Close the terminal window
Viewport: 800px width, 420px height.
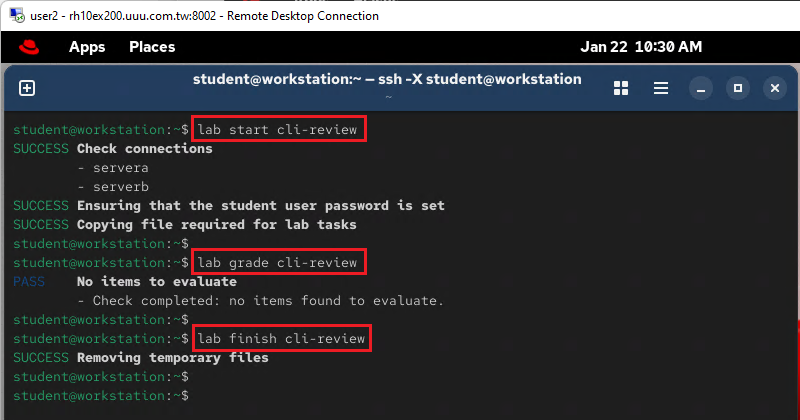coord(774,88)
